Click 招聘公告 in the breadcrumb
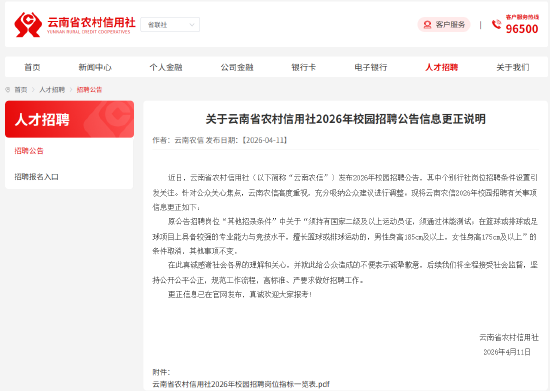Screen dimensions: 550x391 tap(89, 90)
